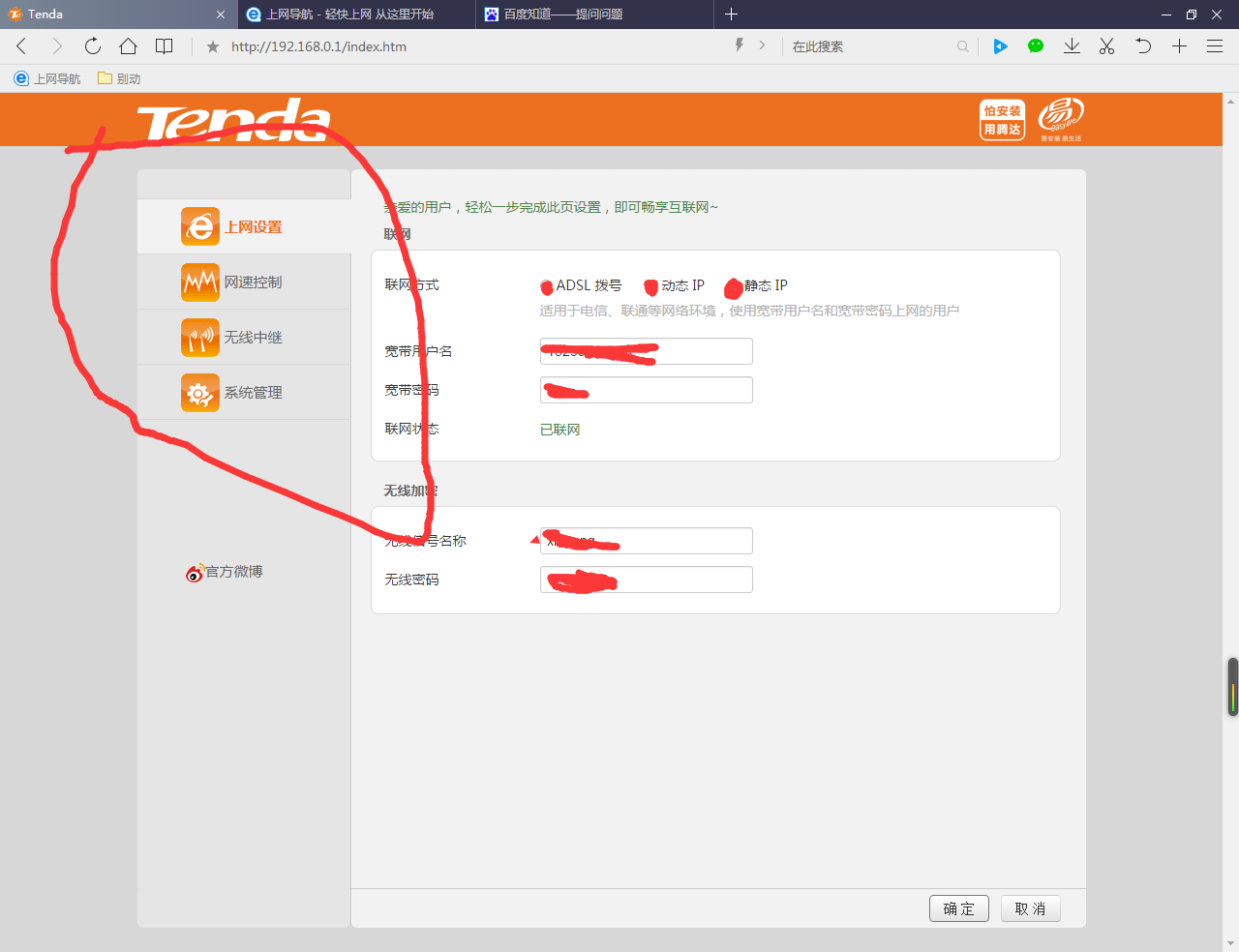Click the 宽带用户名 input field
The image size is (1239, 952).
(x=646, y=351)
